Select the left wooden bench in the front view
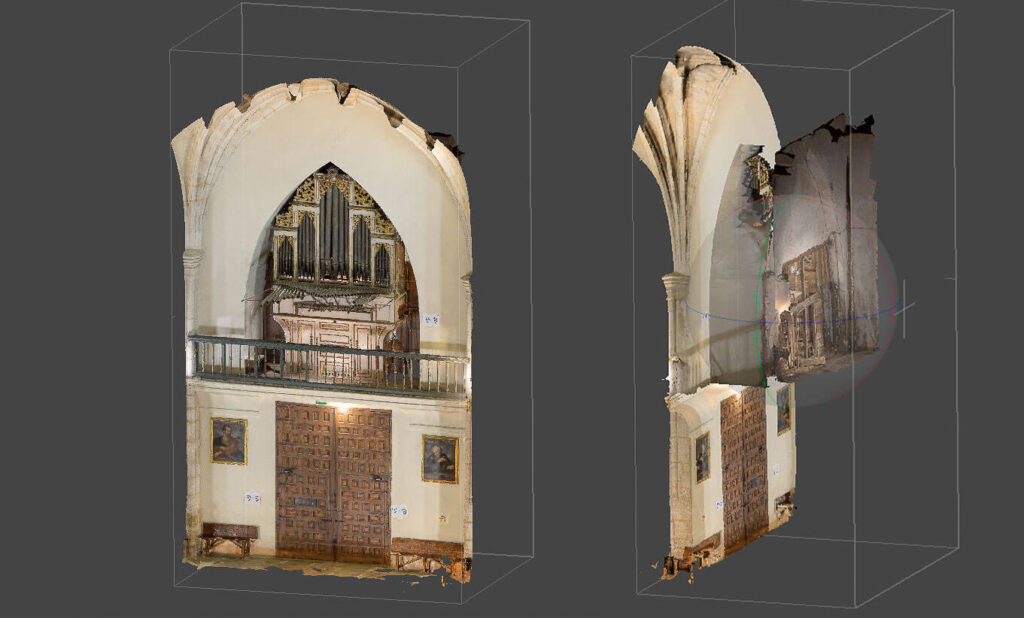Viewport: 1024px width, 618px height. click(228, 535)
